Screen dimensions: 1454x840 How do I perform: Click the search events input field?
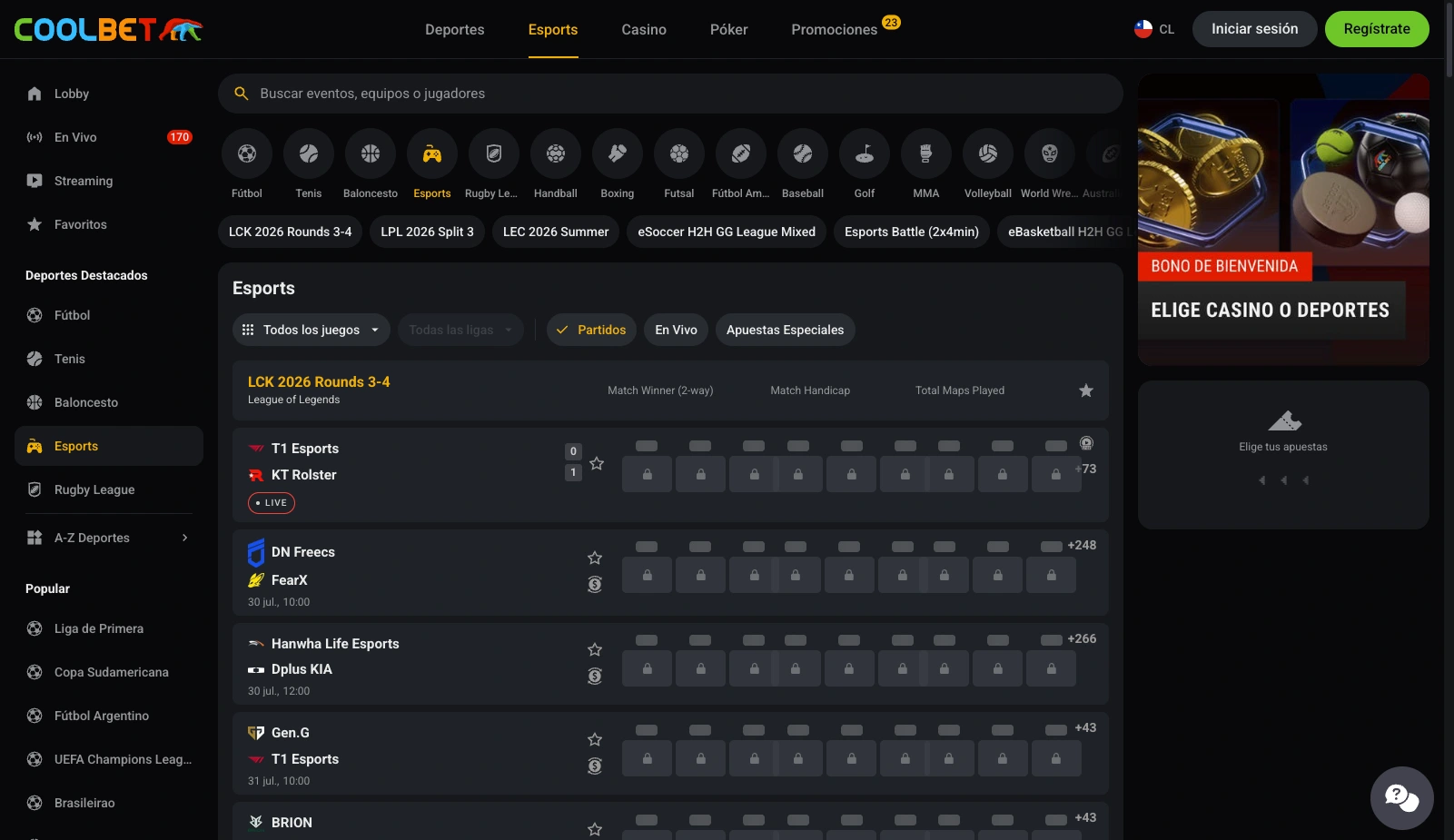click(670, 94)
